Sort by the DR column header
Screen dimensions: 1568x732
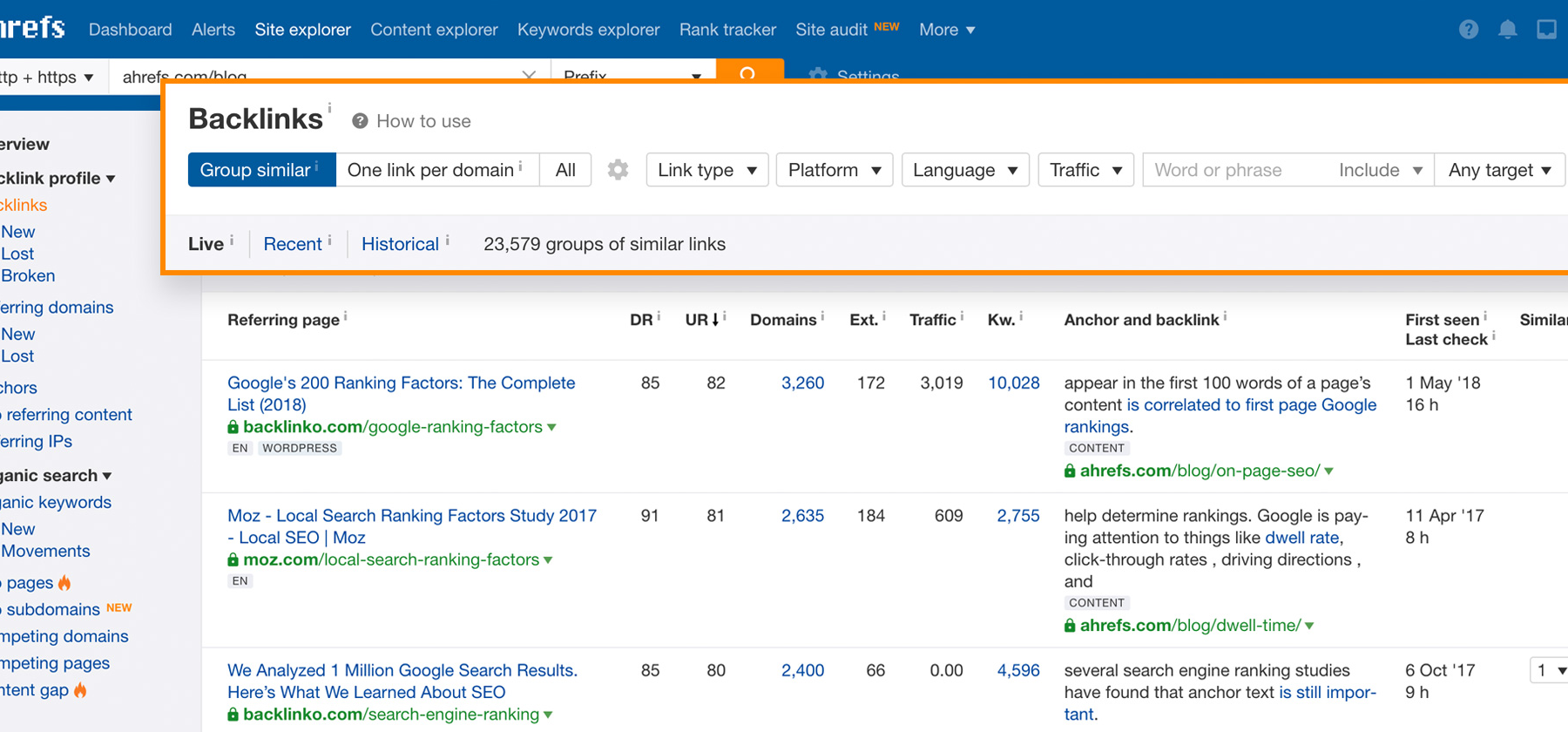641,320
